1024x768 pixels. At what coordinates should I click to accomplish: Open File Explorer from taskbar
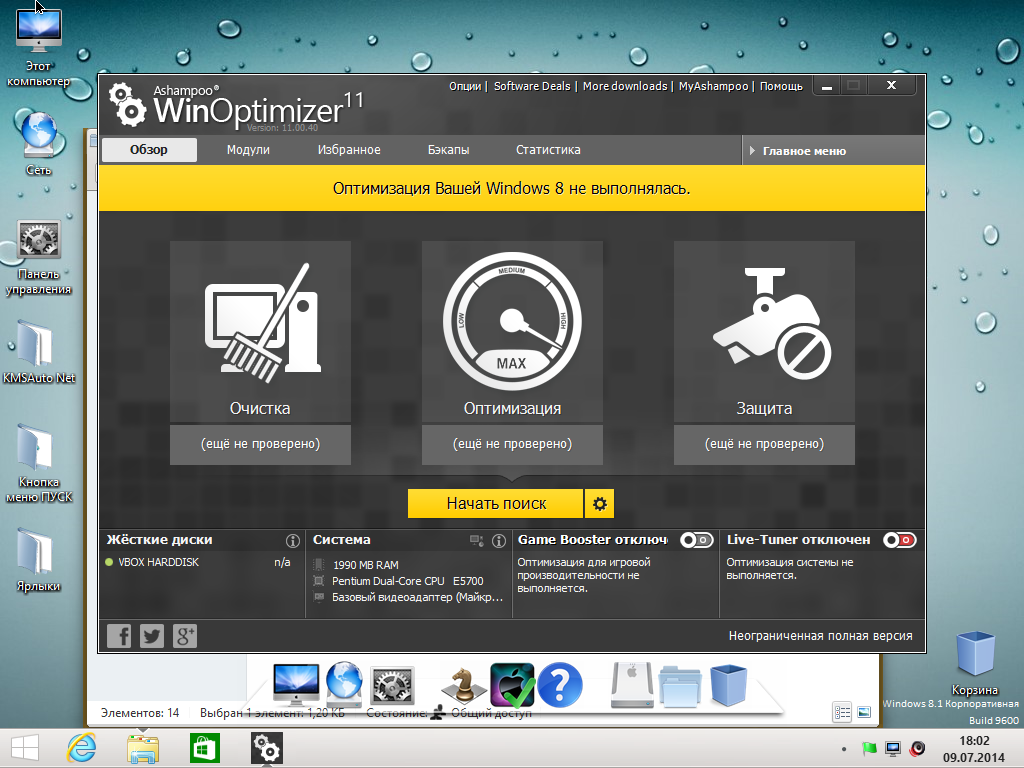142,748
